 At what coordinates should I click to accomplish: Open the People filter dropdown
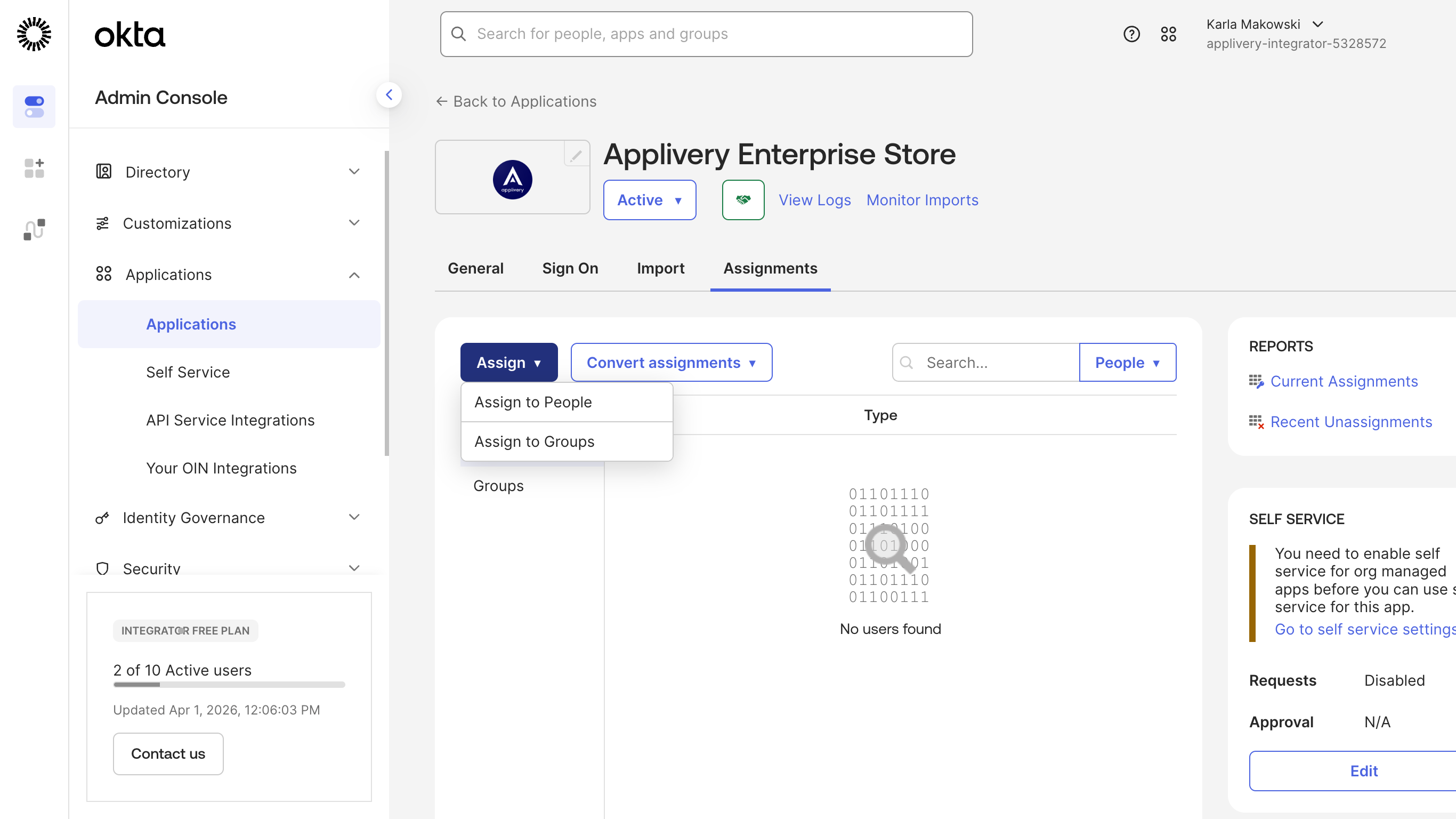pyautogui.click(x=1127, y=363)
